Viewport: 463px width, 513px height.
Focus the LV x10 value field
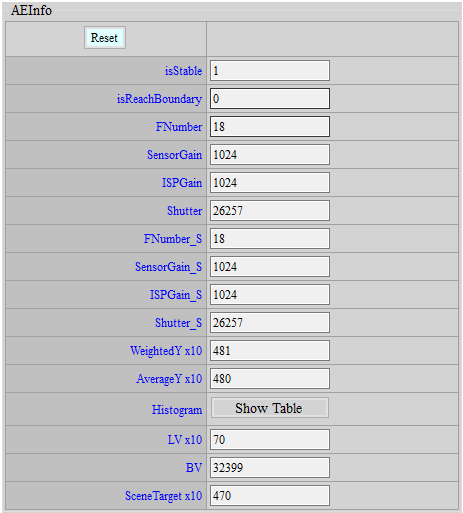tap(270, 440)
